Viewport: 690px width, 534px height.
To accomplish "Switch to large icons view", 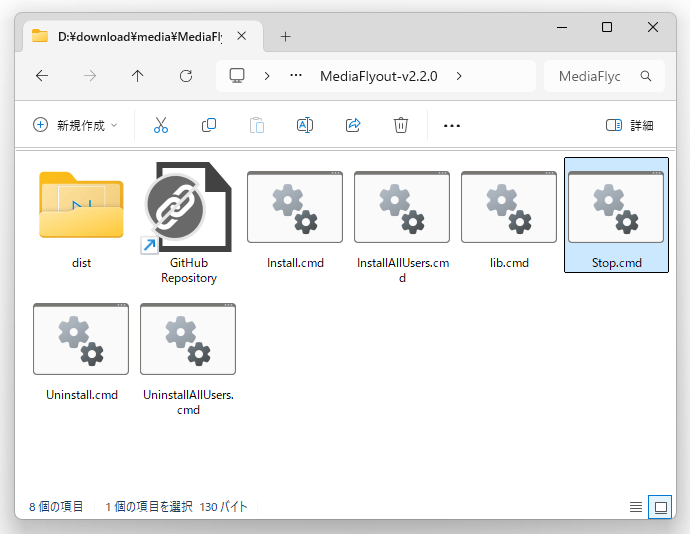I will 660,507.
